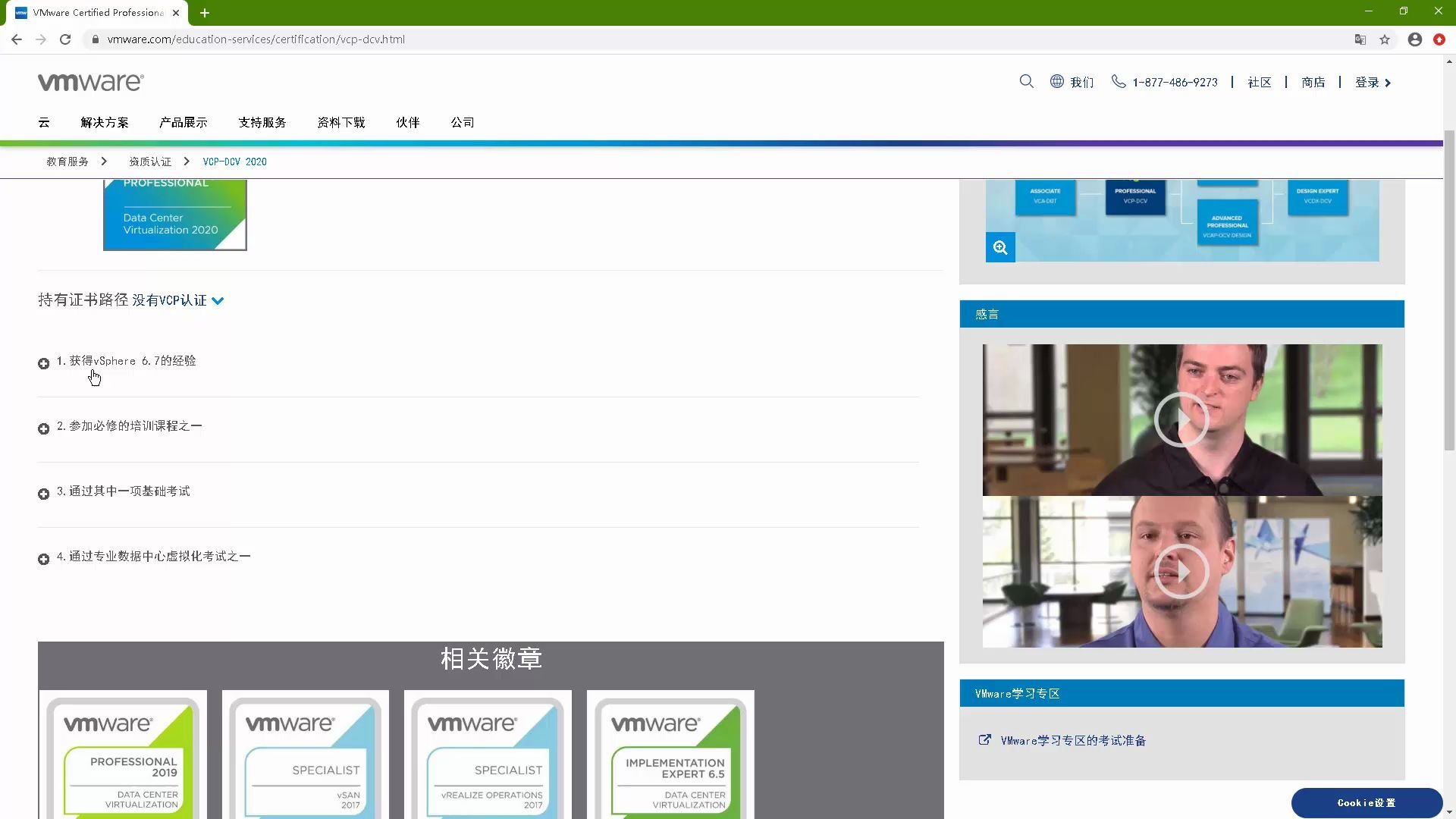Image resolution: width=1456 pixels, height=819 pixels.
Task: Click the 社区 link
Action: (1260, 82)
